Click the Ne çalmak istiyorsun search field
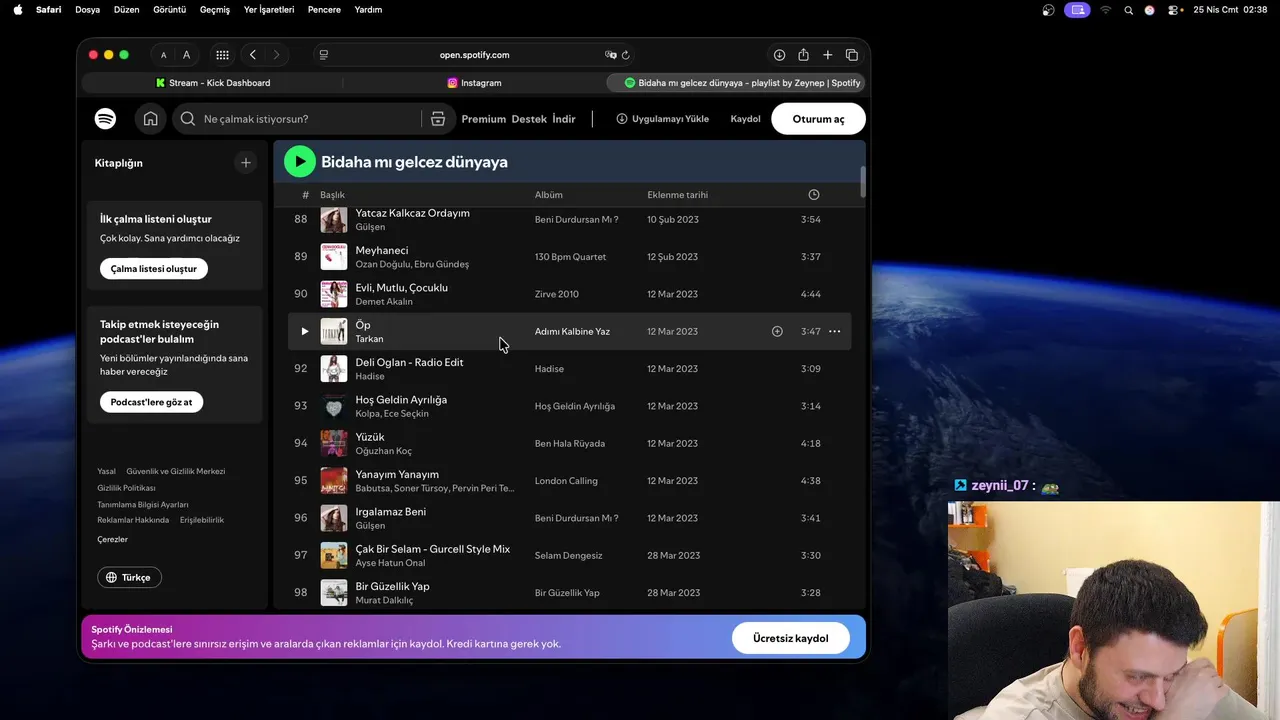Viewport: 1280px width, 720px height. [x=310, y=119]
